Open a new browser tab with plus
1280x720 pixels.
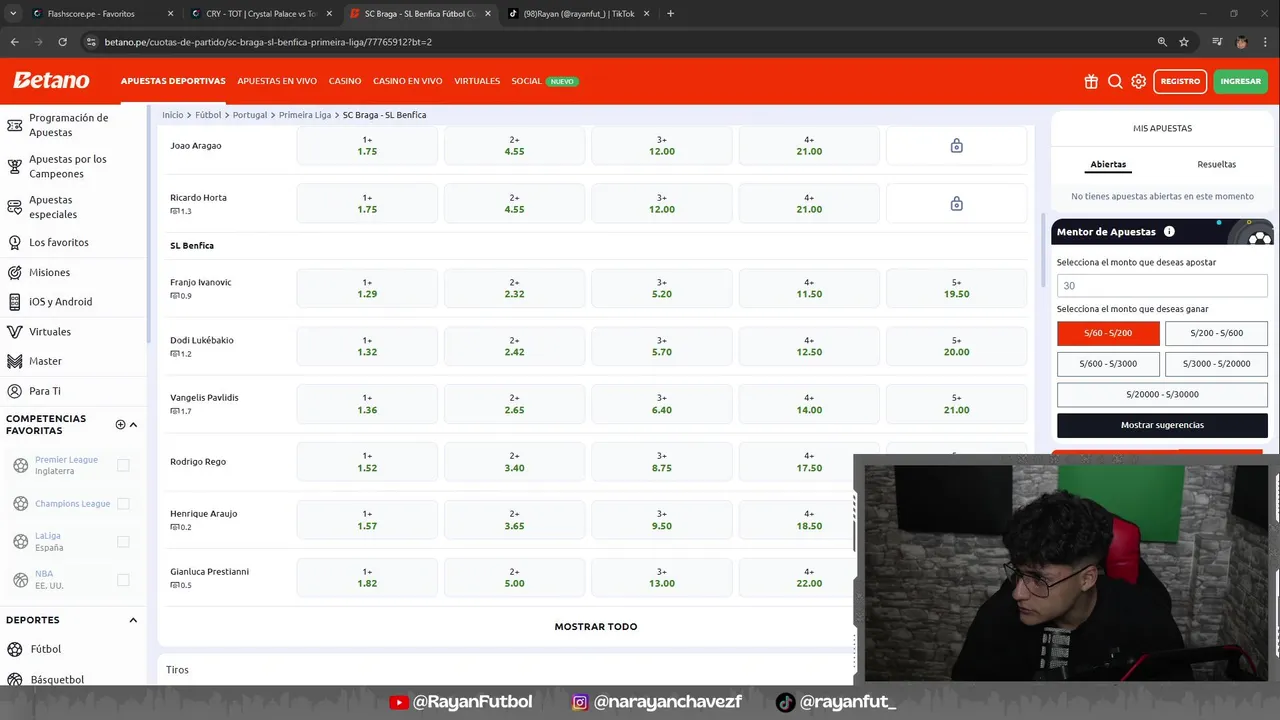point(670,14)
